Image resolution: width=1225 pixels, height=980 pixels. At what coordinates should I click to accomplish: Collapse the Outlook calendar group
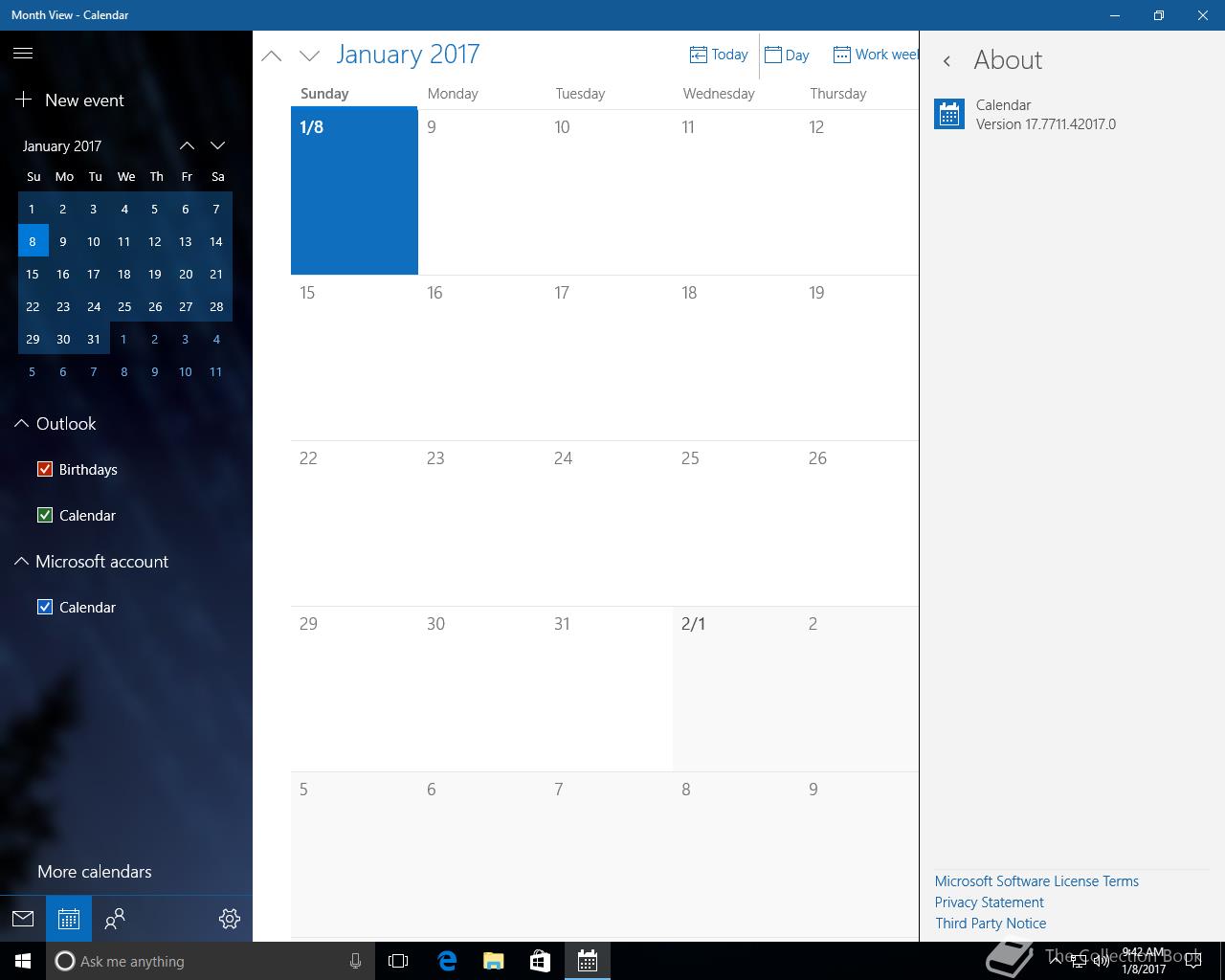(x=21, y=423)
